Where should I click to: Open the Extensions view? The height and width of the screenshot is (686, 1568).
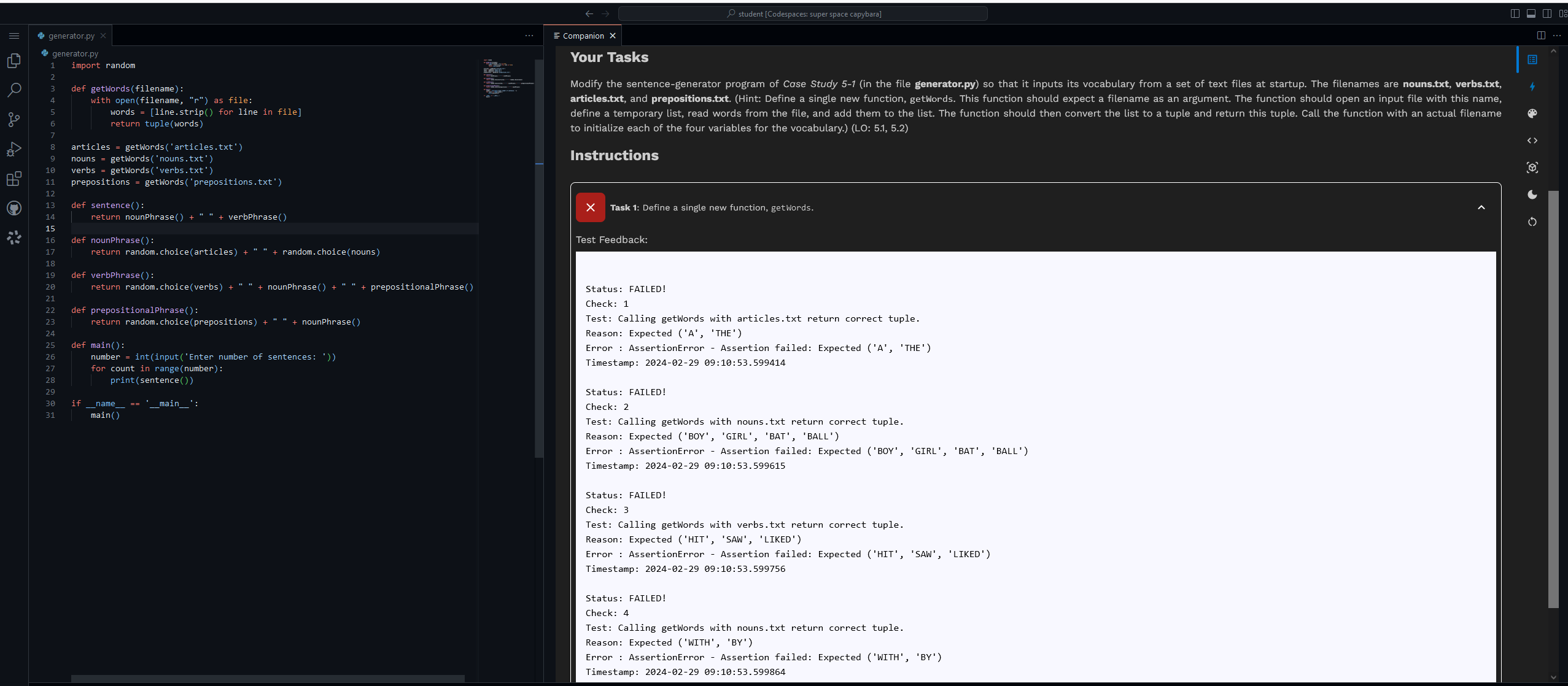click(x=14, y=179)
